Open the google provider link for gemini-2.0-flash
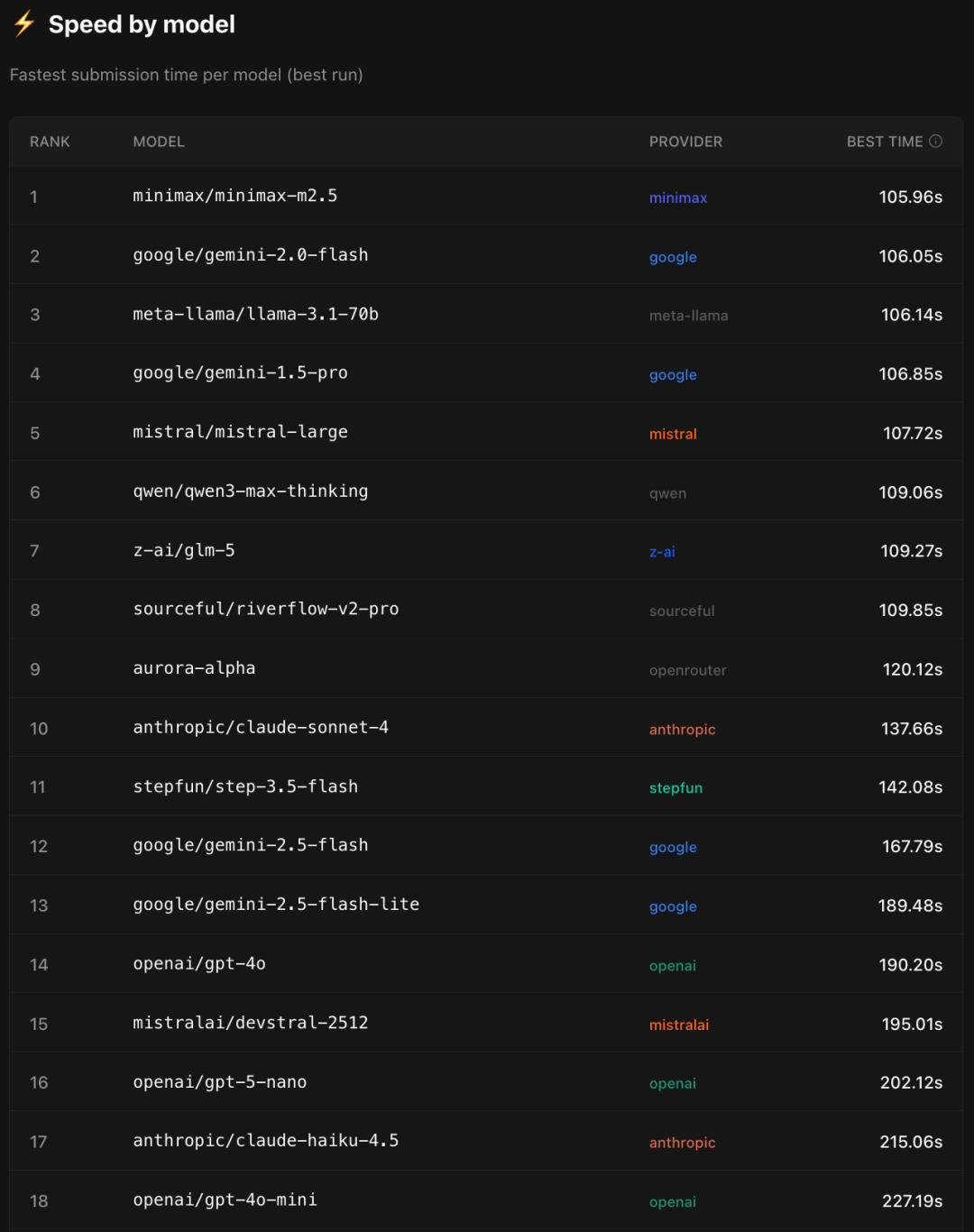Screen dimensions: 974x1232 673,257
